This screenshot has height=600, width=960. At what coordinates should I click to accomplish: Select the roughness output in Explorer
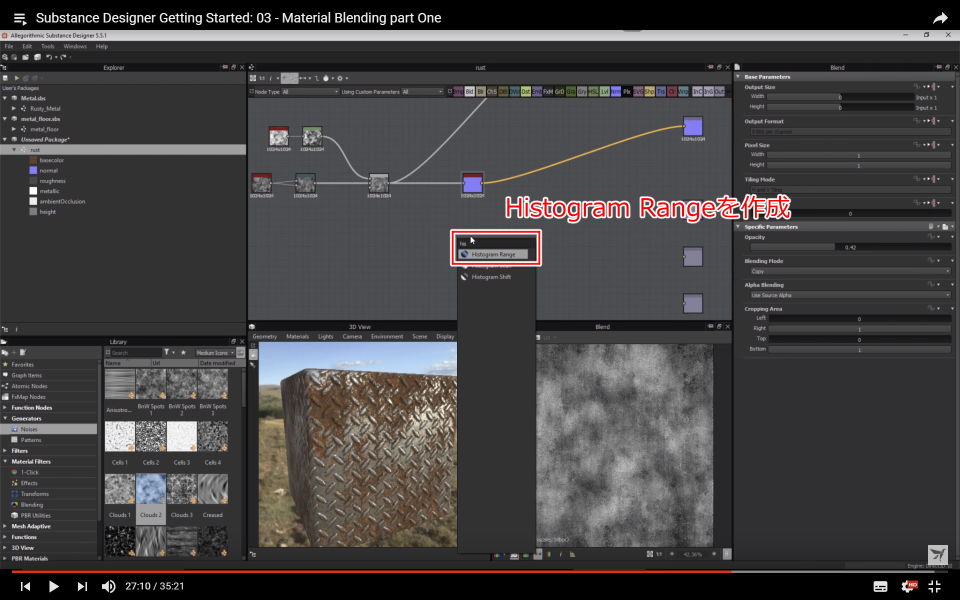[x=53, y=181]
